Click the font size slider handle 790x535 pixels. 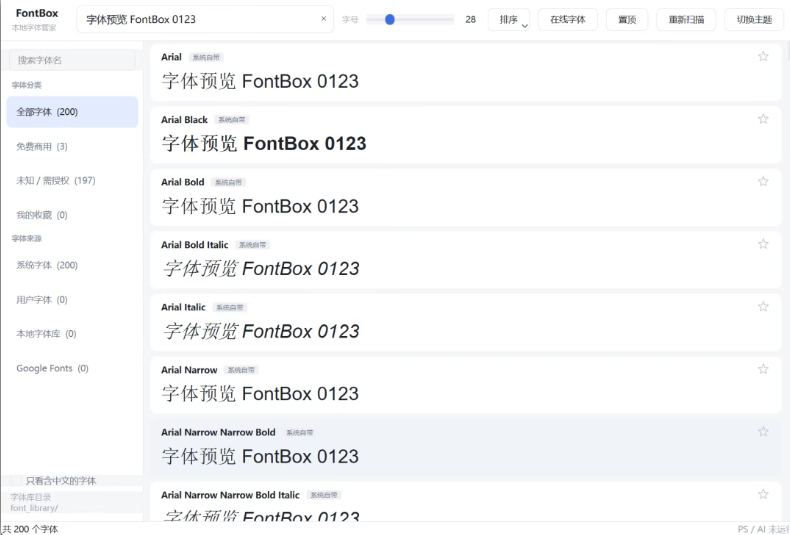pyautogui.click(x=389, y=20)
